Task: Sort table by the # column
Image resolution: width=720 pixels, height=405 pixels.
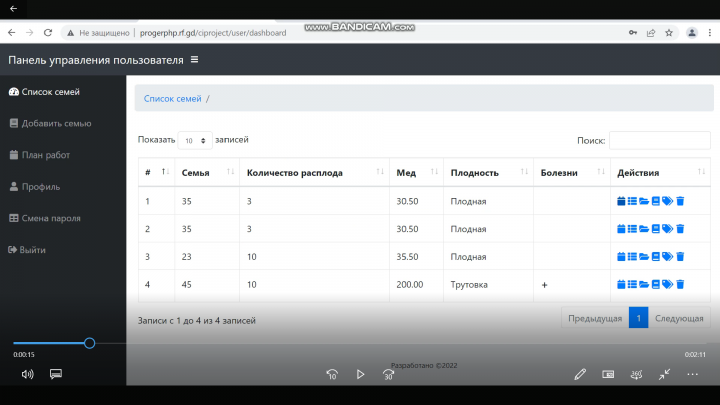Action: pos(156,173)
